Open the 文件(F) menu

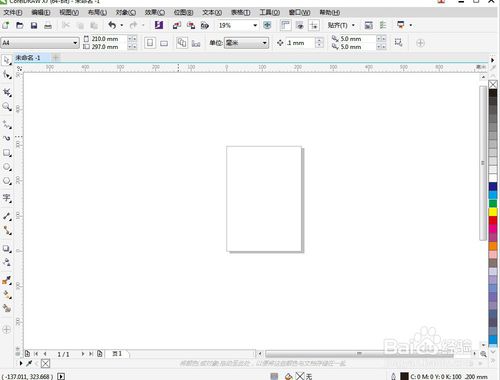(13, 13)
